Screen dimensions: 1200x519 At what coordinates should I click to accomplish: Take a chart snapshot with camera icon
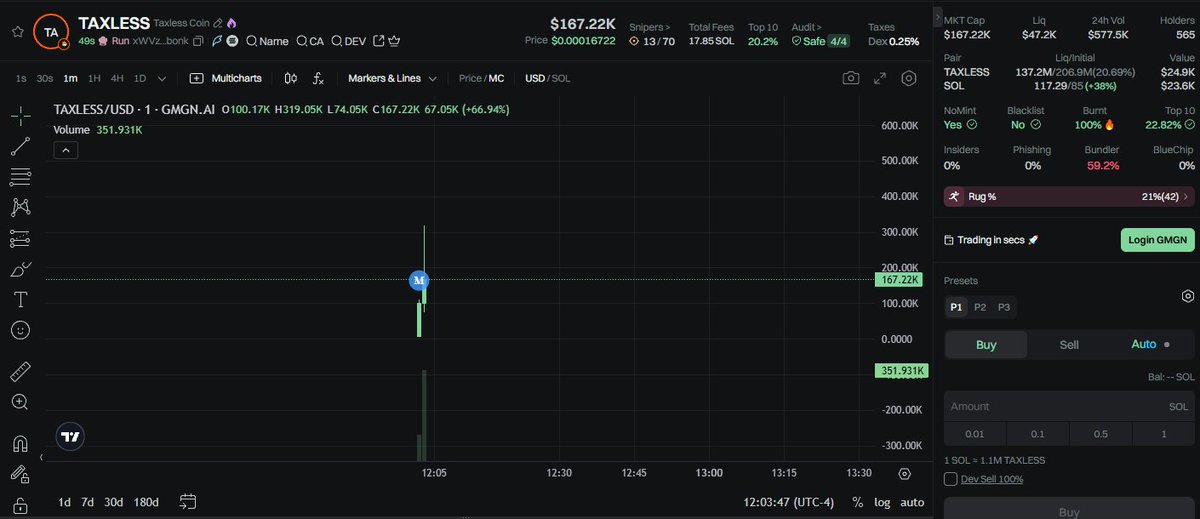coord(850,78)
